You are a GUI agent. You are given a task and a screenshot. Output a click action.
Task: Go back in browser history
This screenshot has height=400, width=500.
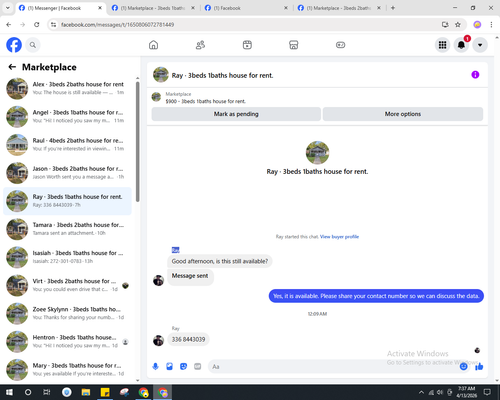(9, 25)
